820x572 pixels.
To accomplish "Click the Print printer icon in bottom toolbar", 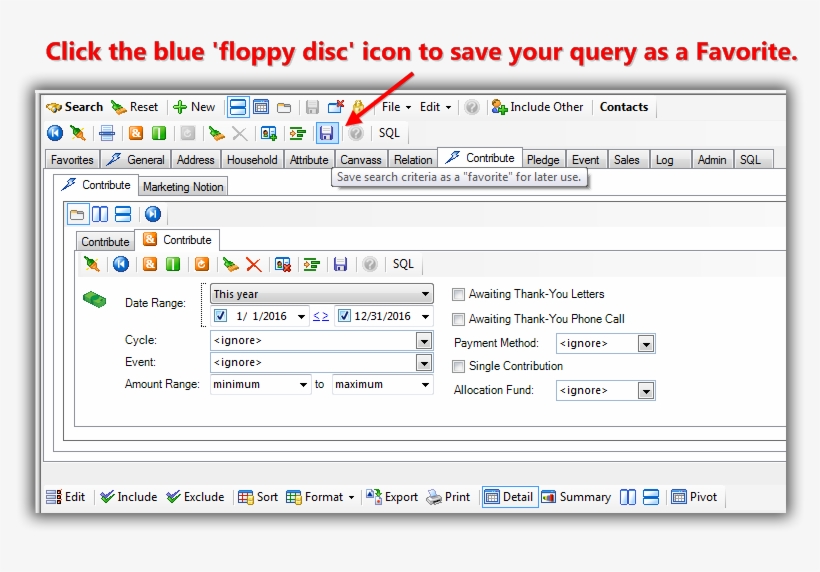I will [434, 497].
